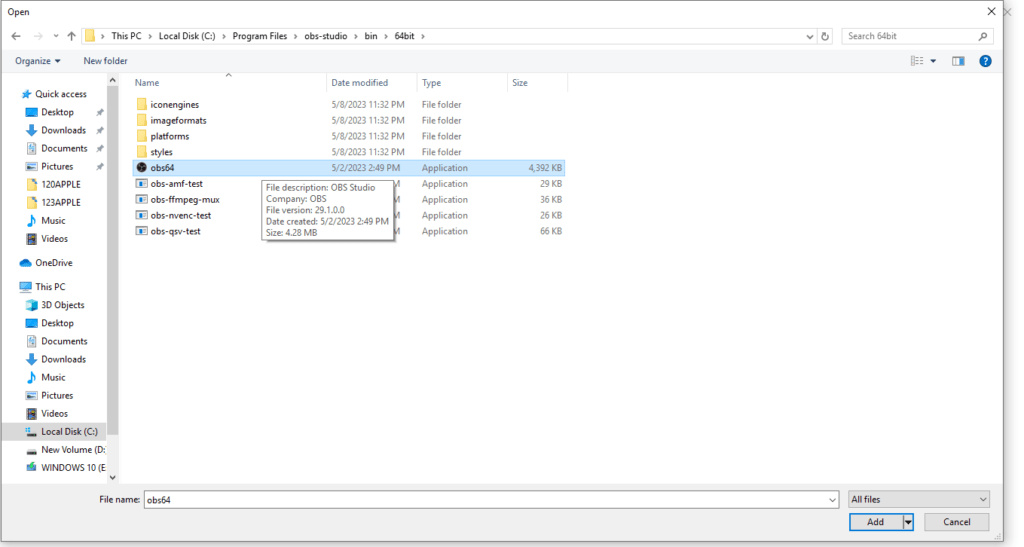Close the Open dialog window
The image size is (1024, 547).
point(991,12)
